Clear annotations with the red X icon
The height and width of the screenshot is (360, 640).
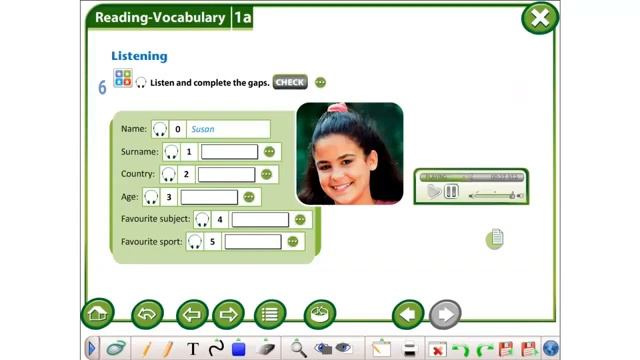[438, 350]
